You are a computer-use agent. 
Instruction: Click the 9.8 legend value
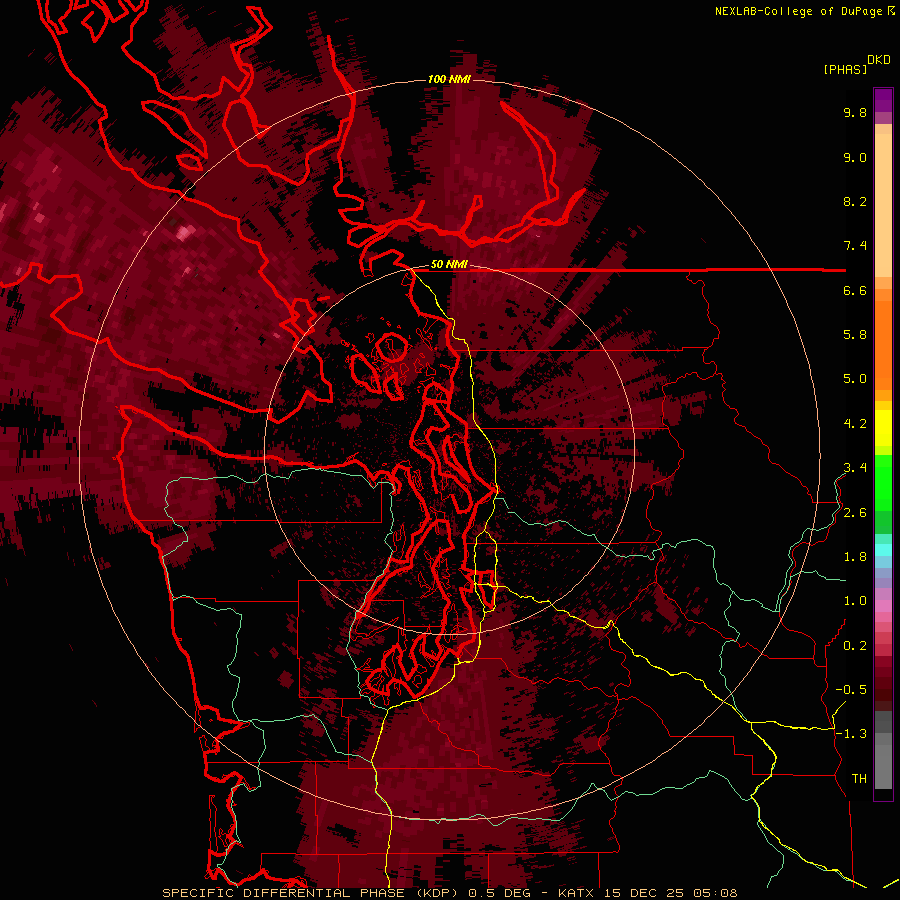point(855,112)
